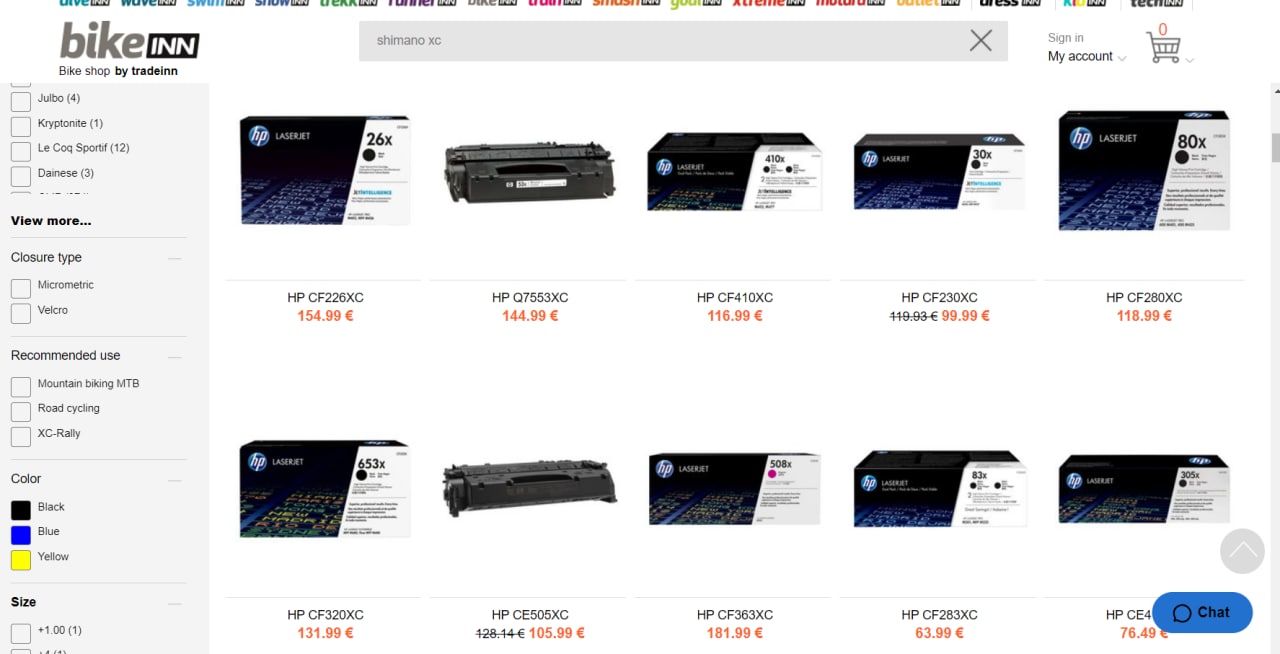Screen dimensions: 1280x654
Task: Open the techINN store logo
Action: pyautogui.click(x=1157, y=3)
